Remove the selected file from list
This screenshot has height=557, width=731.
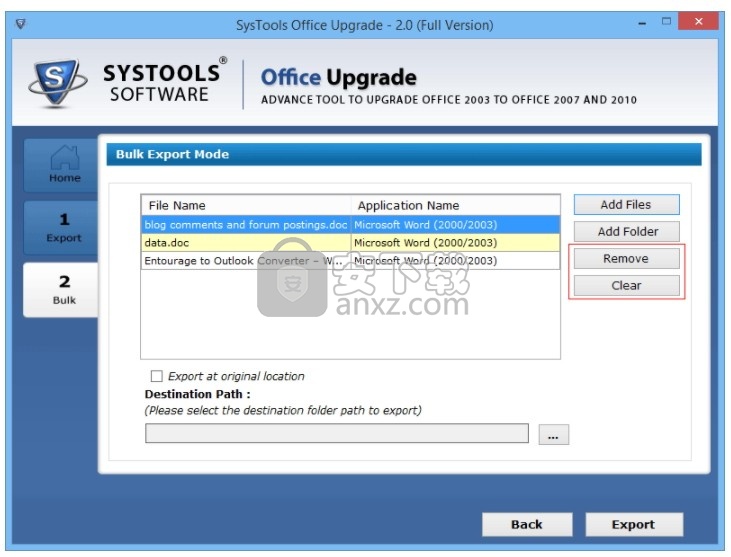[x=626, y=259]
